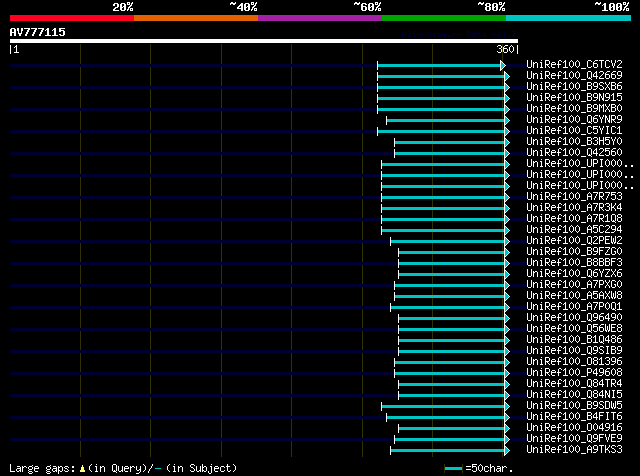
Task: Click the Large gaps legend text
Action: coord(123,468)
